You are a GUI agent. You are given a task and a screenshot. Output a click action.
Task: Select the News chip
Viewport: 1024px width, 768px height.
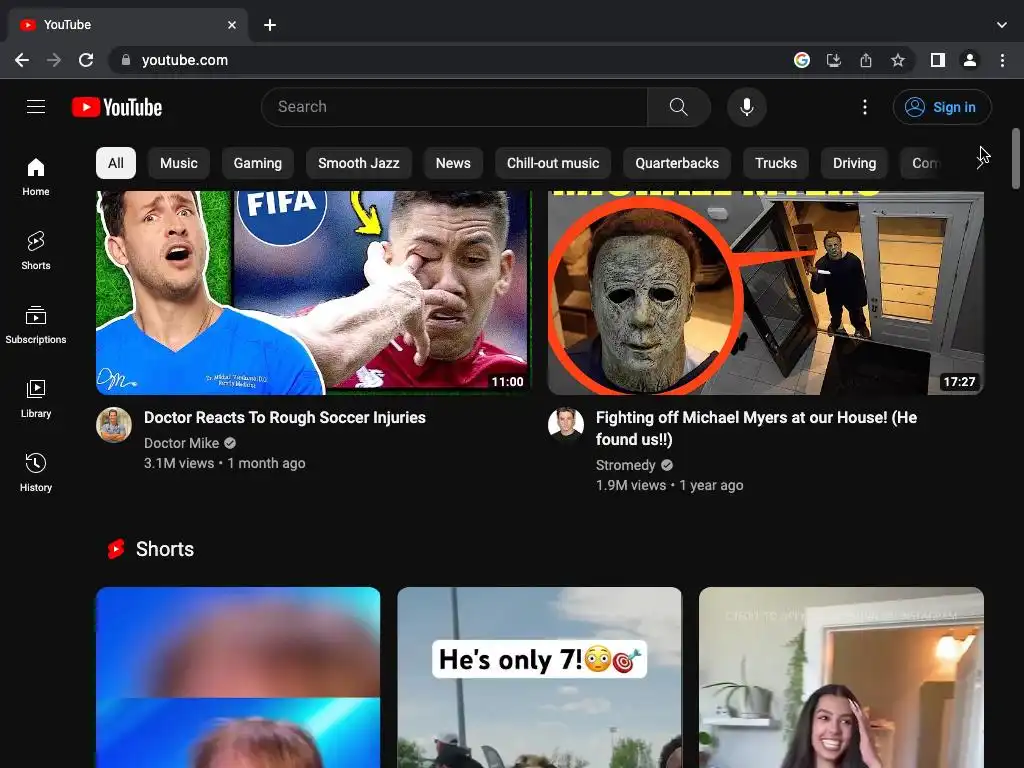pyautogui.click(x=453, y=163)
